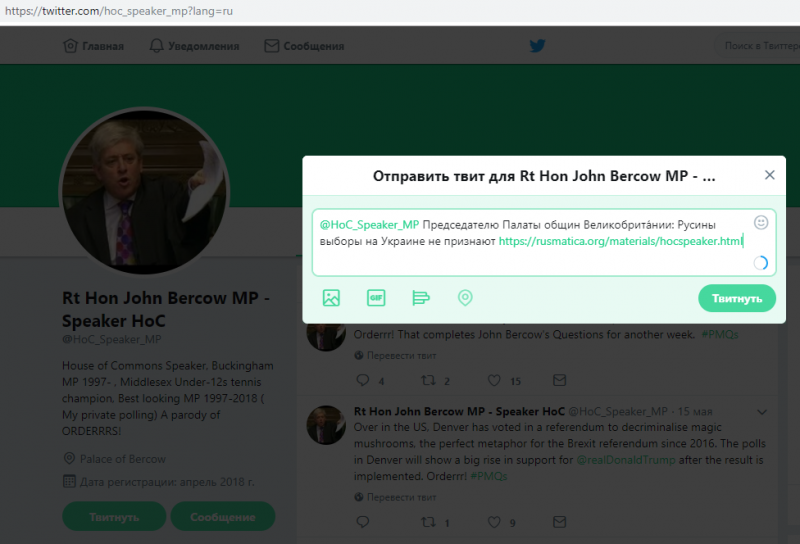Click the Twitter bird logo
The width and height of the screenshot is (800, 544).
pyautogui.click(x=537, y=46)
